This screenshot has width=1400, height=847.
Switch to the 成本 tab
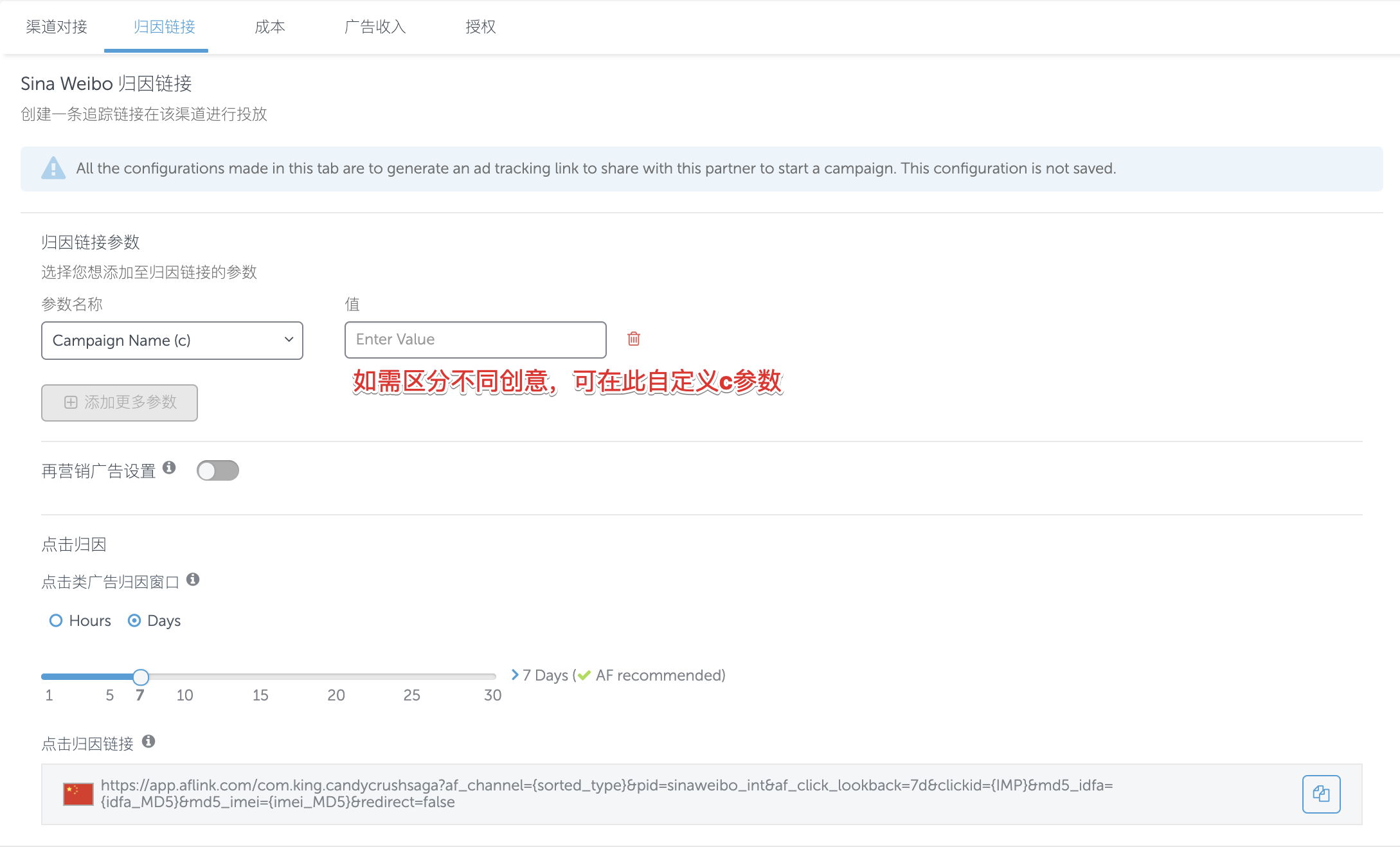pyautogui.click(x=270, y=26)
